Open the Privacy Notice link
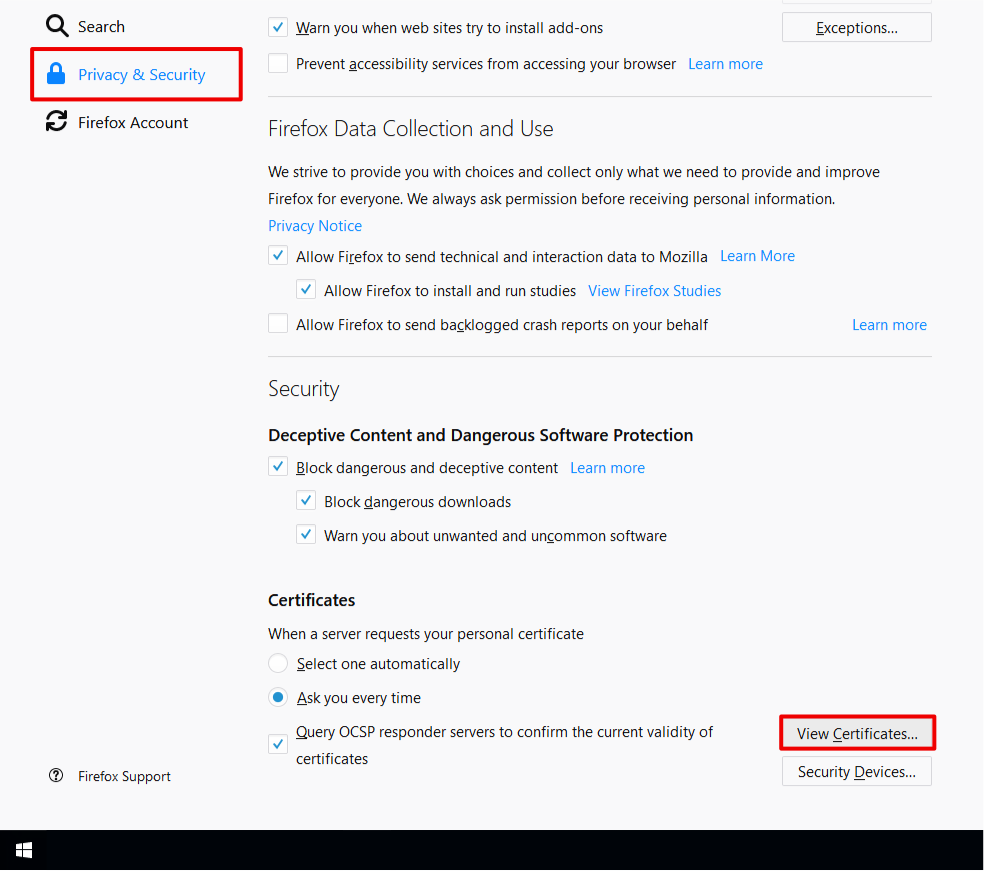 315,226
